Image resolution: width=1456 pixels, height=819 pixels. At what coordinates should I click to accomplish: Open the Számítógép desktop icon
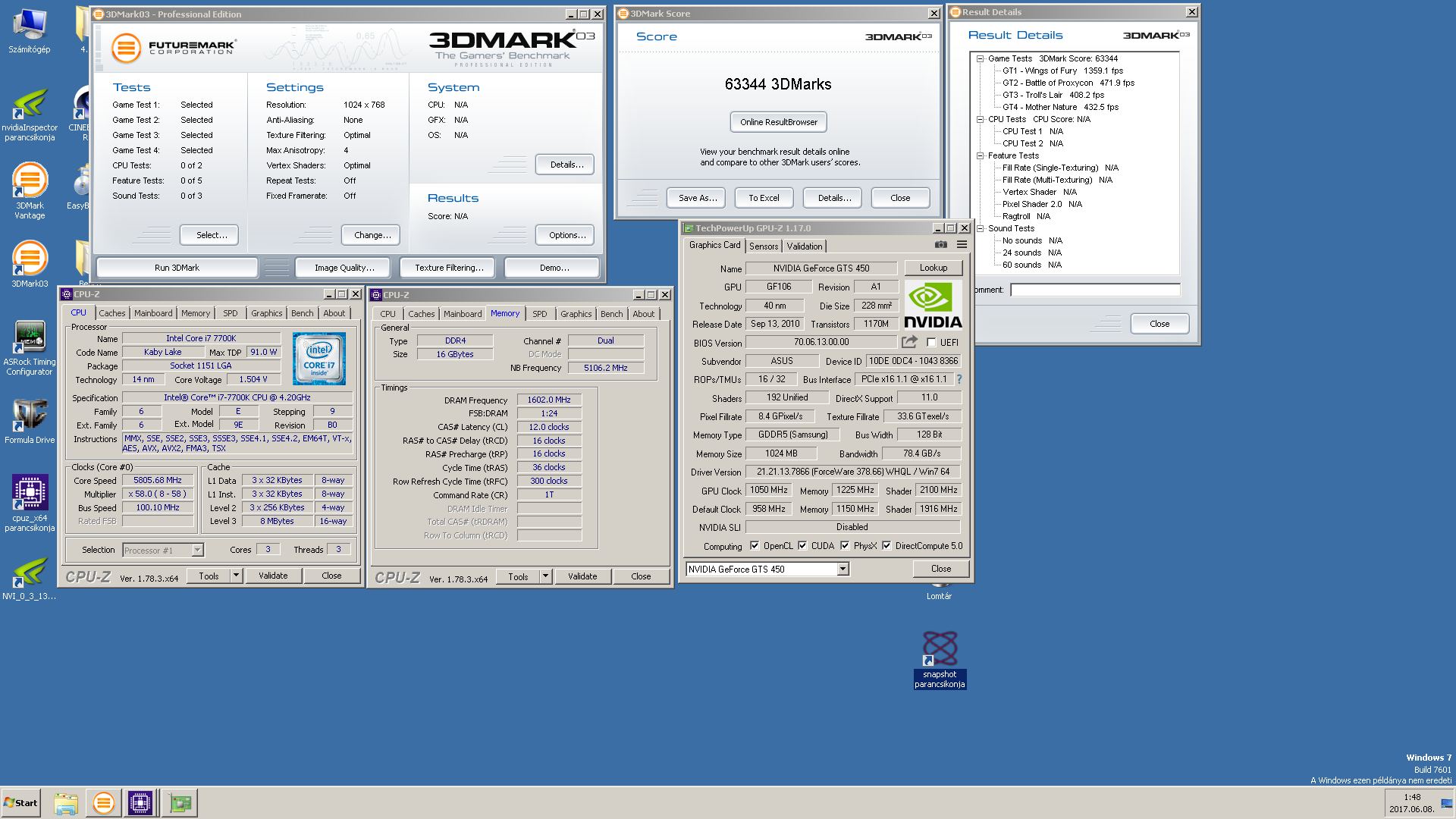(30, 32)
